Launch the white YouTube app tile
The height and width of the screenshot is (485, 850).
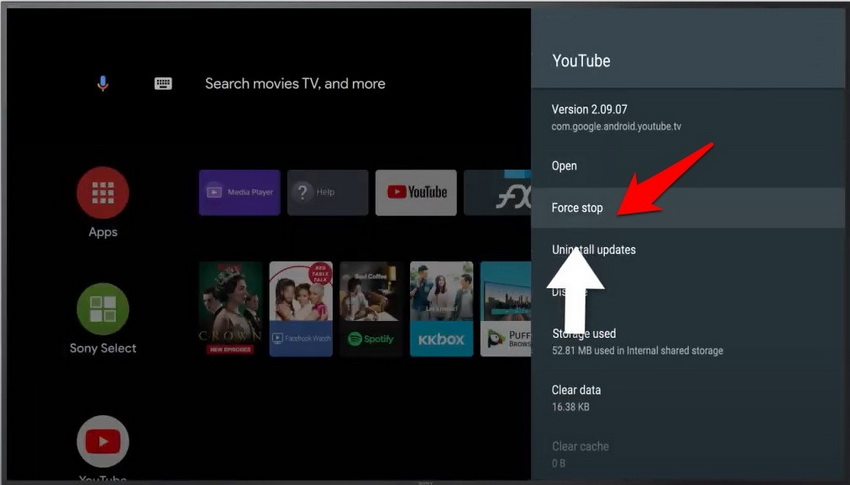click(416, 192)
